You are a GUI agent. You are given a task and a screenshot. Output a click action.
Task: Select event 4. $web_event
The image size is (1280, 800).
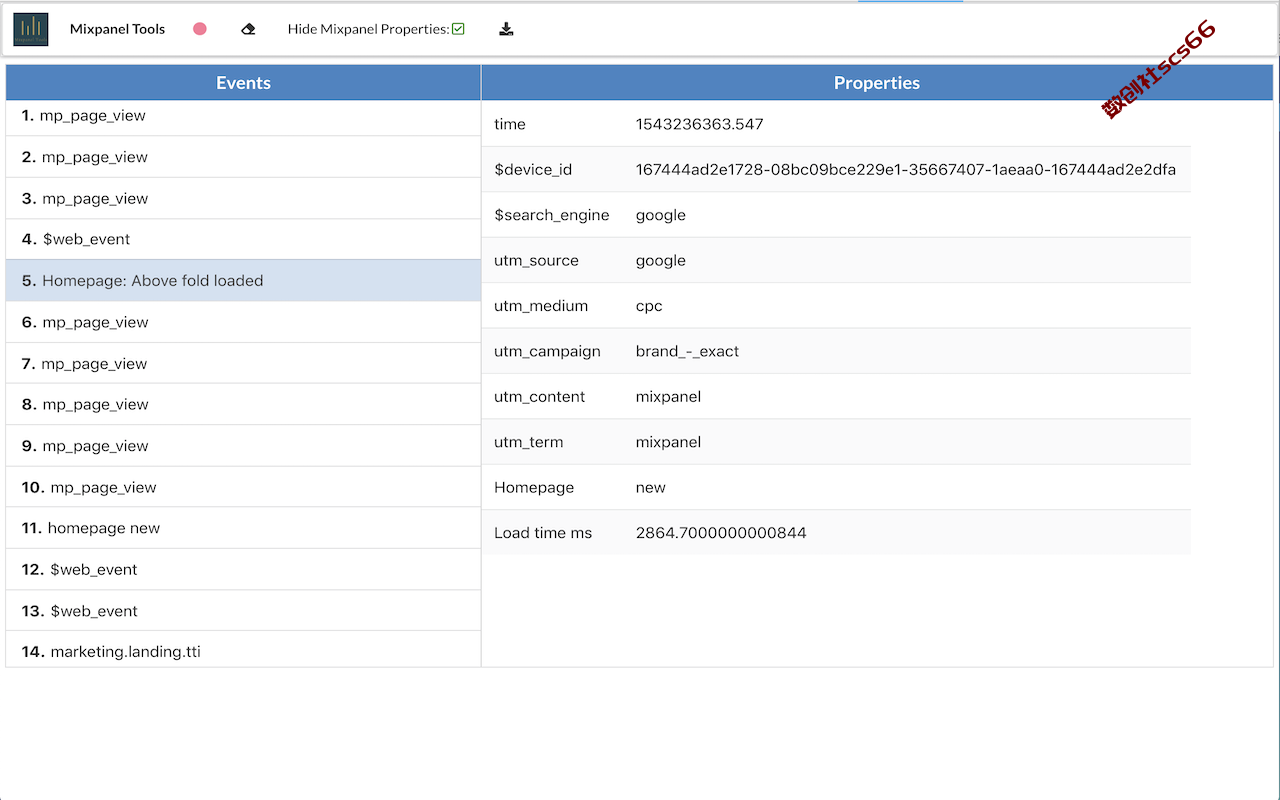click(243, 239)
